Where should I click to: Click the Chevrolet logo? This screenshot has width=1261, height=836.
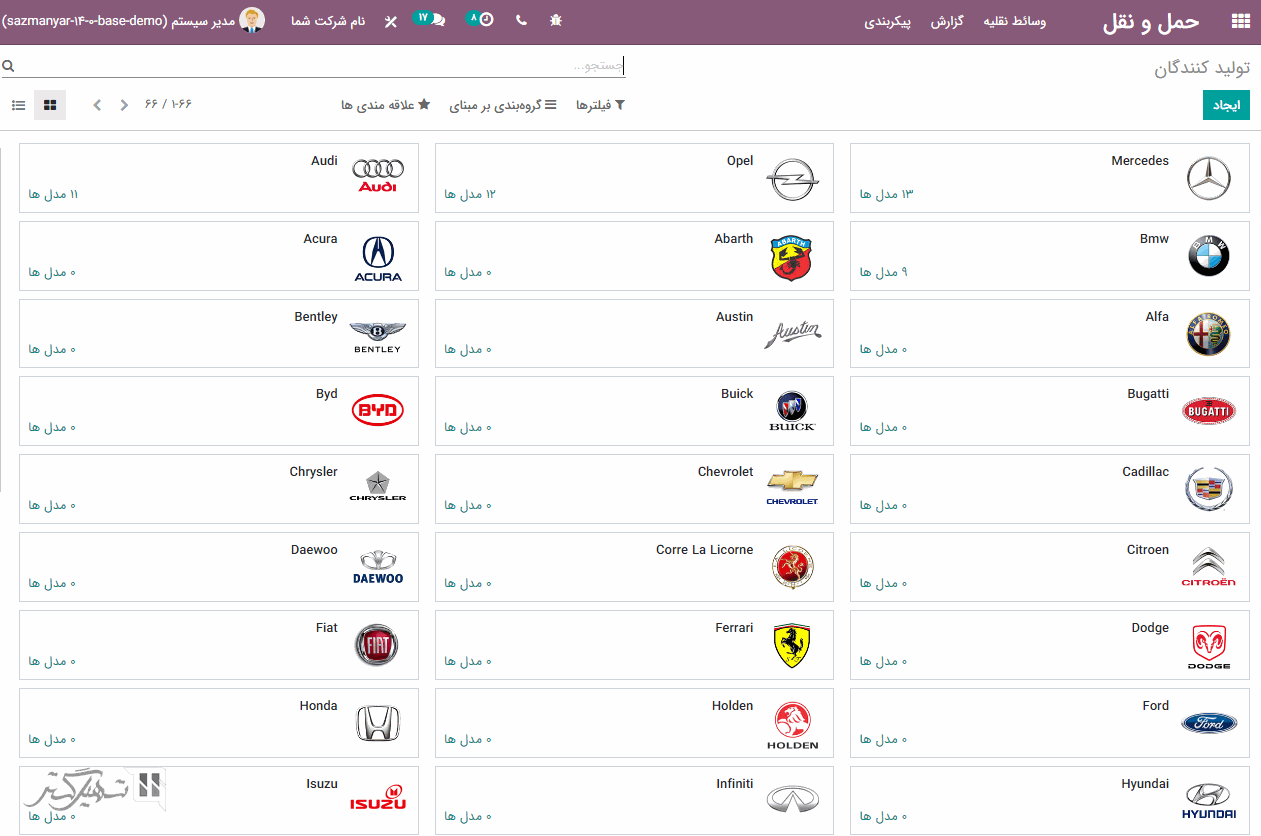792,487
